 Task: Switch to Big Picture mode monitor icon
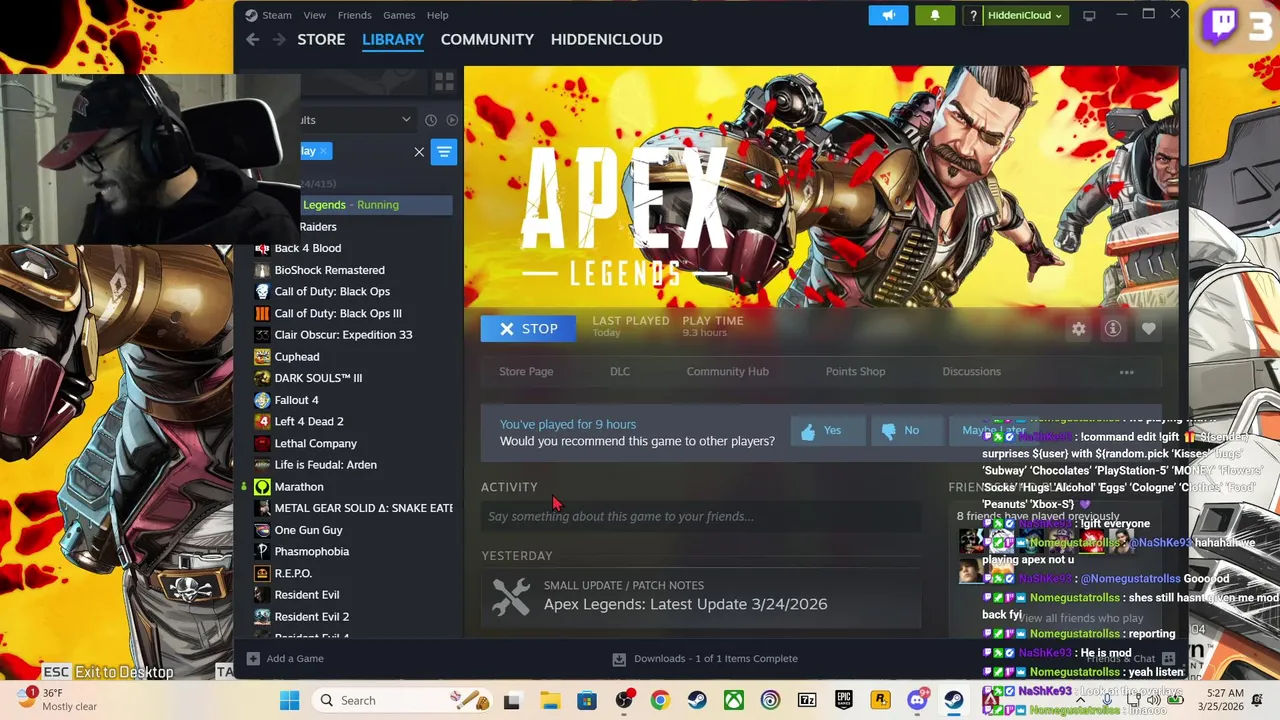tap(1089, 15)
